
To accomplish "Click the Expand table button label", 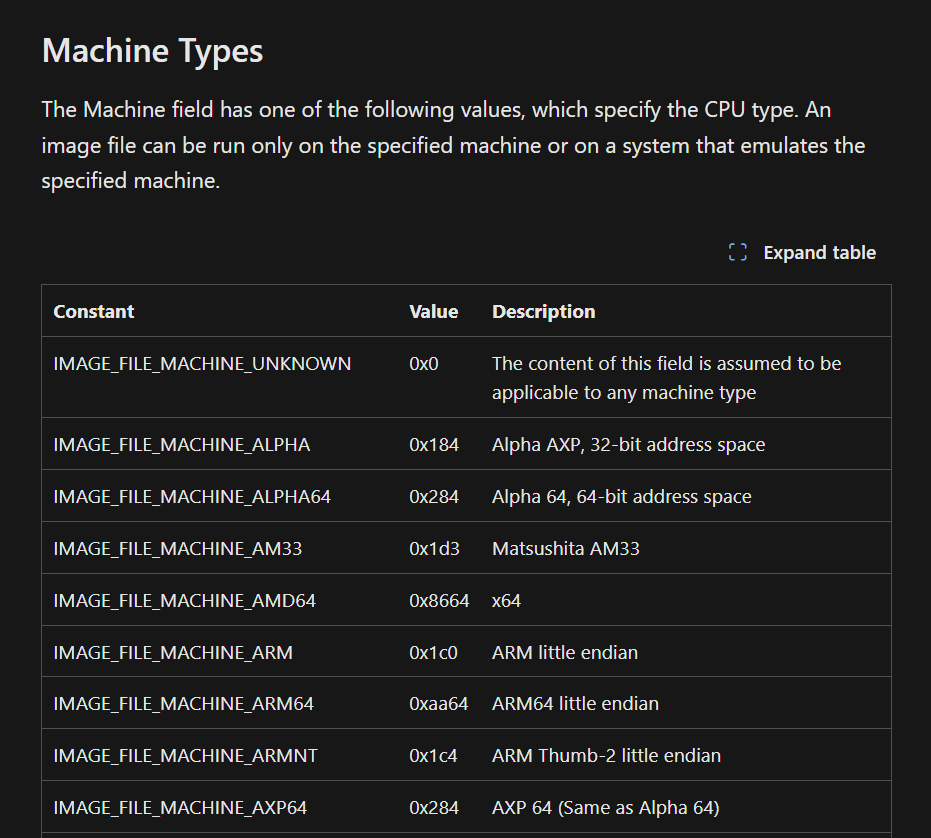I will tap(819, 252).
